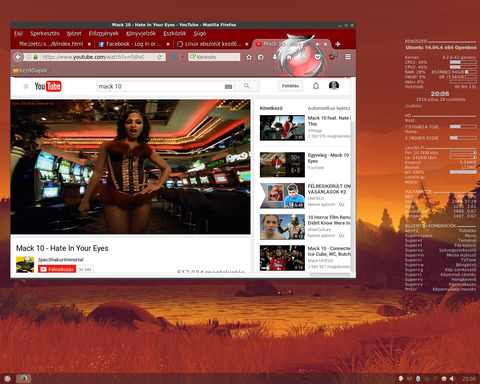The image size is (480, 384).
Task: Open the Könyvjelzők menu
Action: coord(141,33)
